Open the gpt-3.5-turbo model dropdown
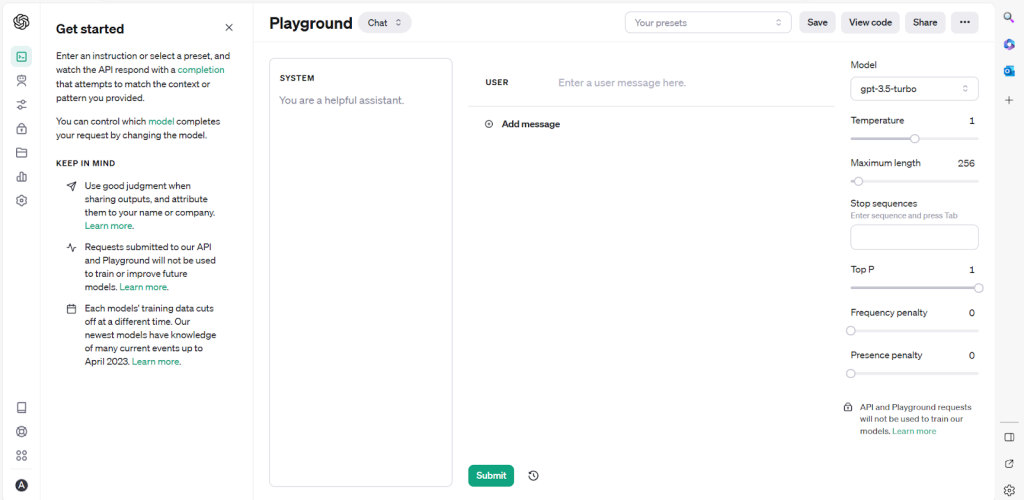The height and width of the screenshot is (500, 1024). tap(914, 89)
